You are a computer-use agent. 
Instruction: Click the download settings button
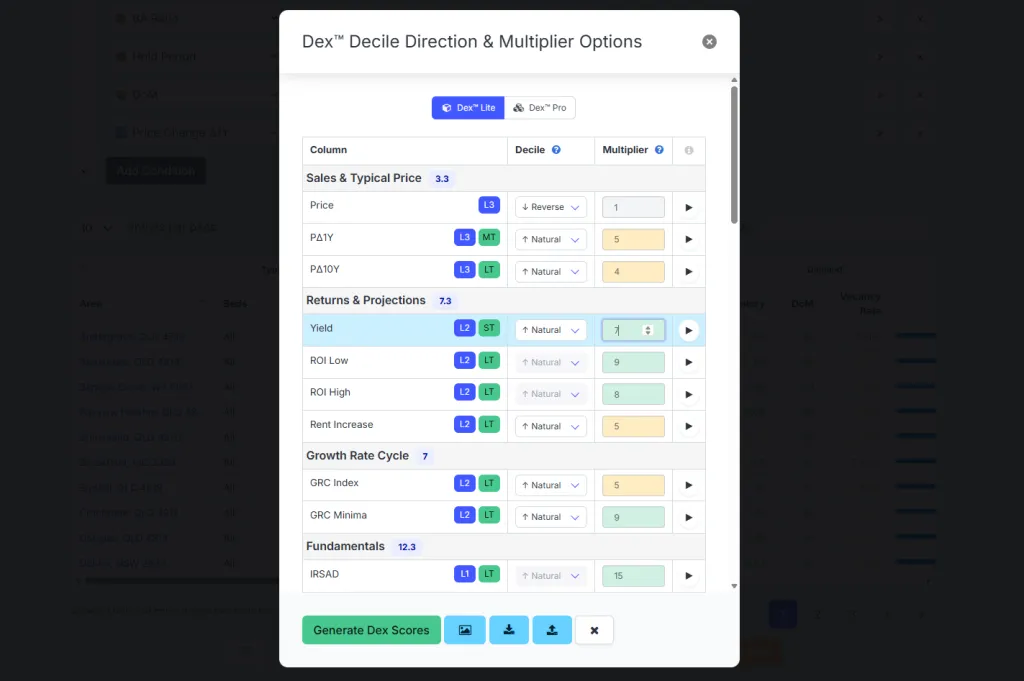pos(509,630)
